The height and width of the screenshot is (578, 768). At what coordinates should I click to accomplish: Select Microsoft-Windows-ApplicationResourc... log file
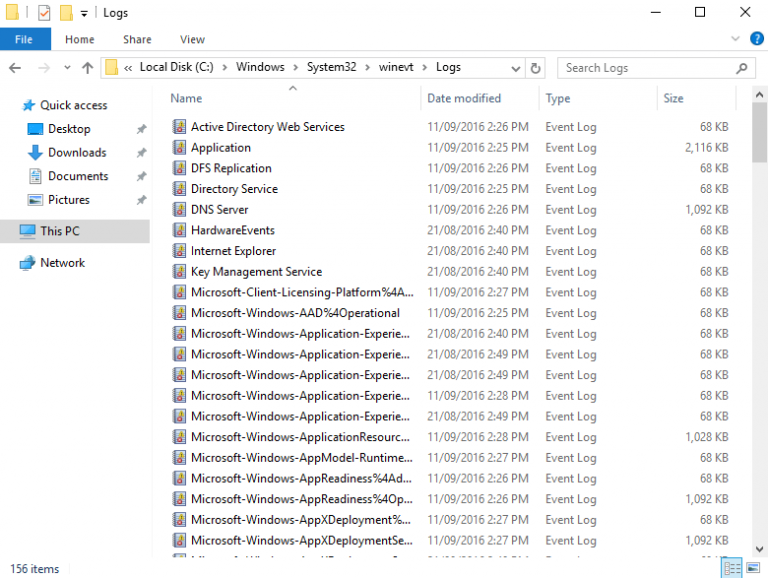pos(300,437)
